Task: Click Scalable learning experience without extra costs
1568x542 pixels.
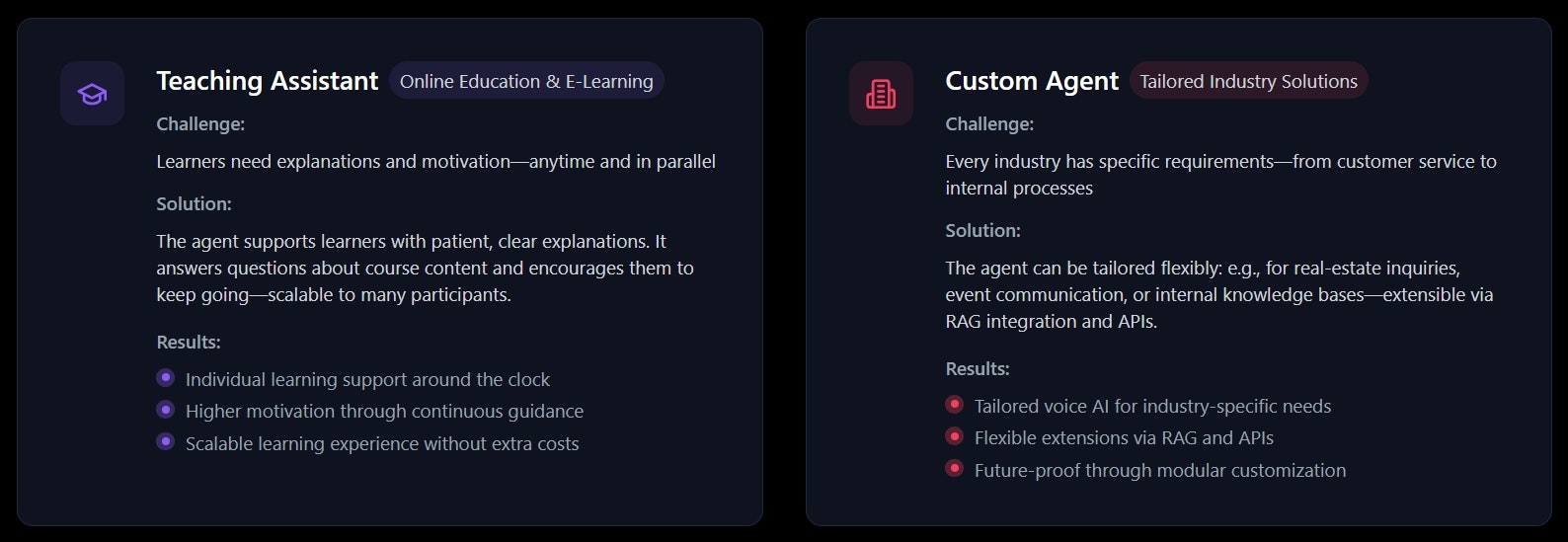Action: 382,443
